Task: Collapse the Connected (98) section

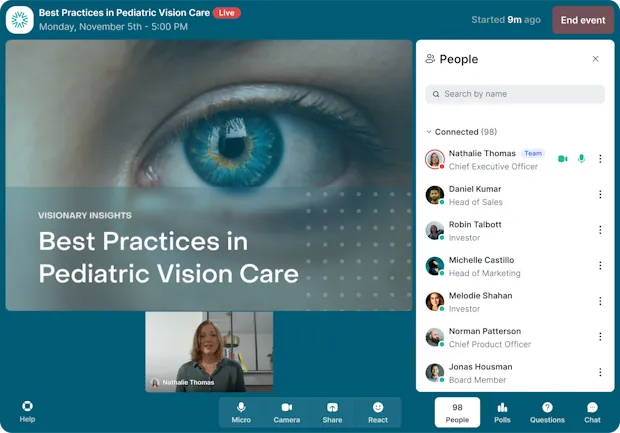Action: tap(461, 132)
